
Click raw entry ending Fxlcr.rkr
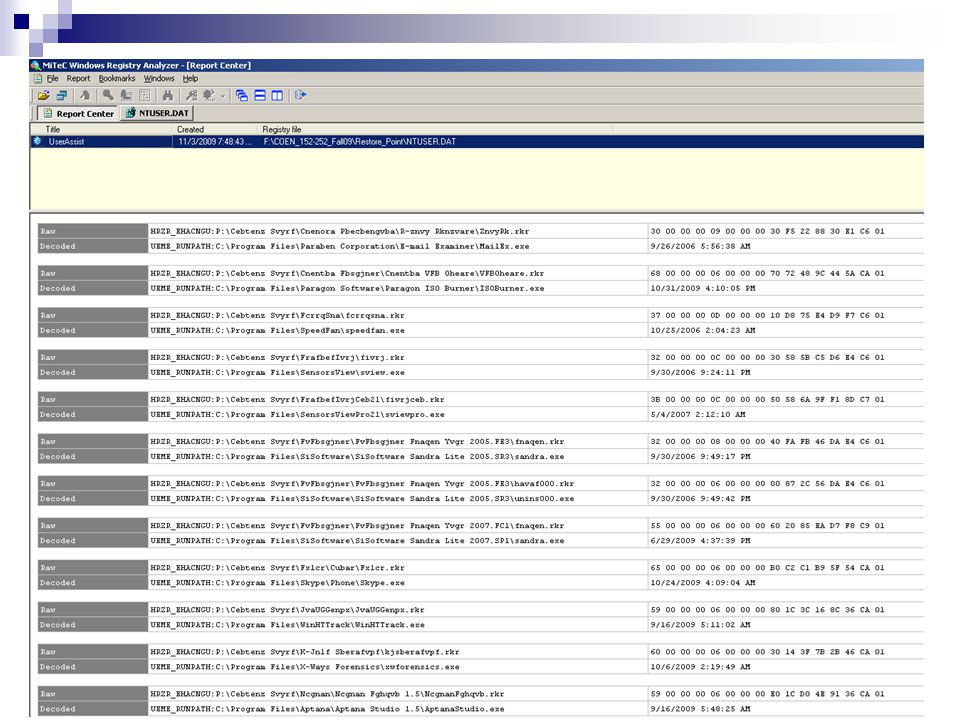point(277,568)
